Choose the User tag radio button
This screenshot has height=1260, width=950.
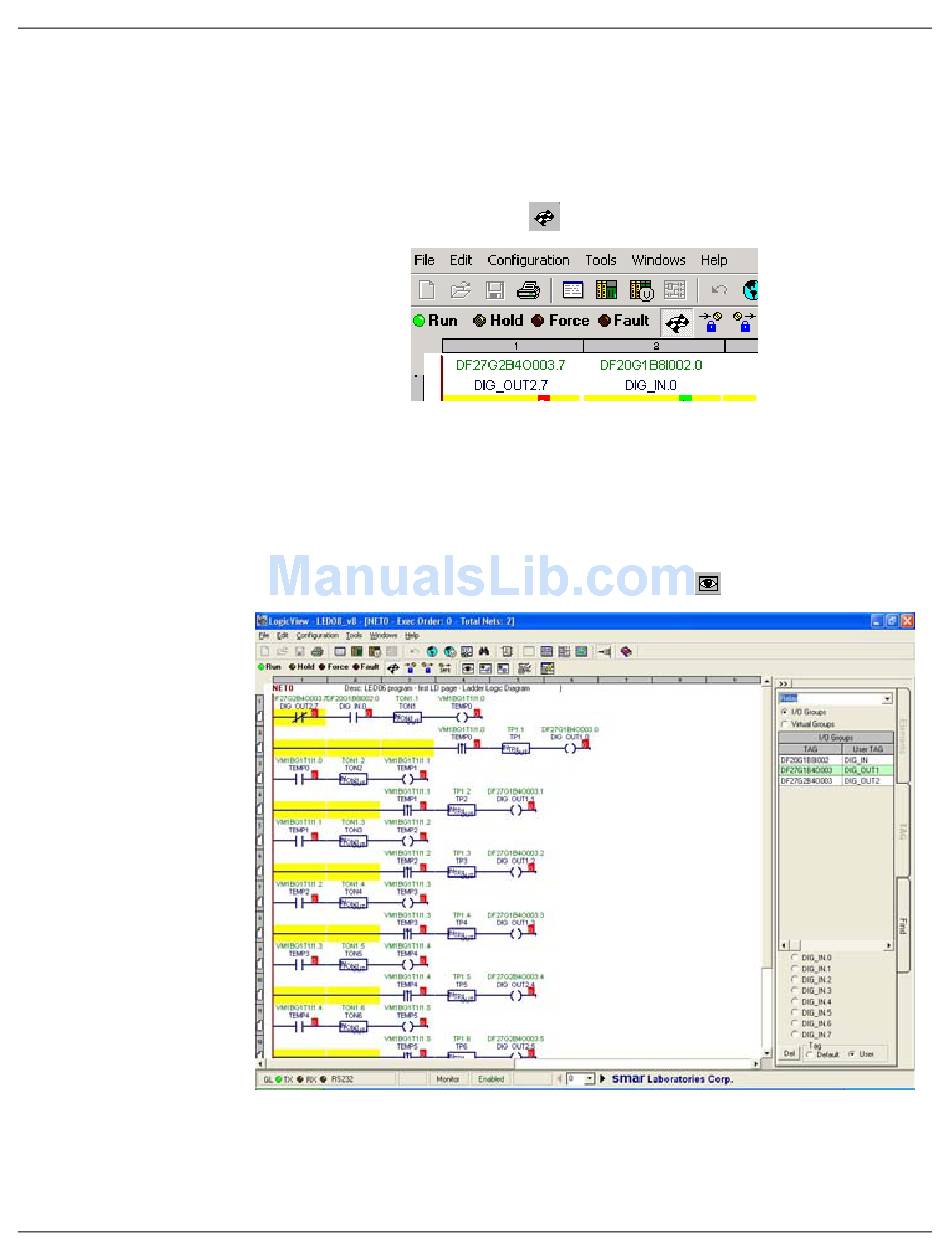(x=853, y=1055)
